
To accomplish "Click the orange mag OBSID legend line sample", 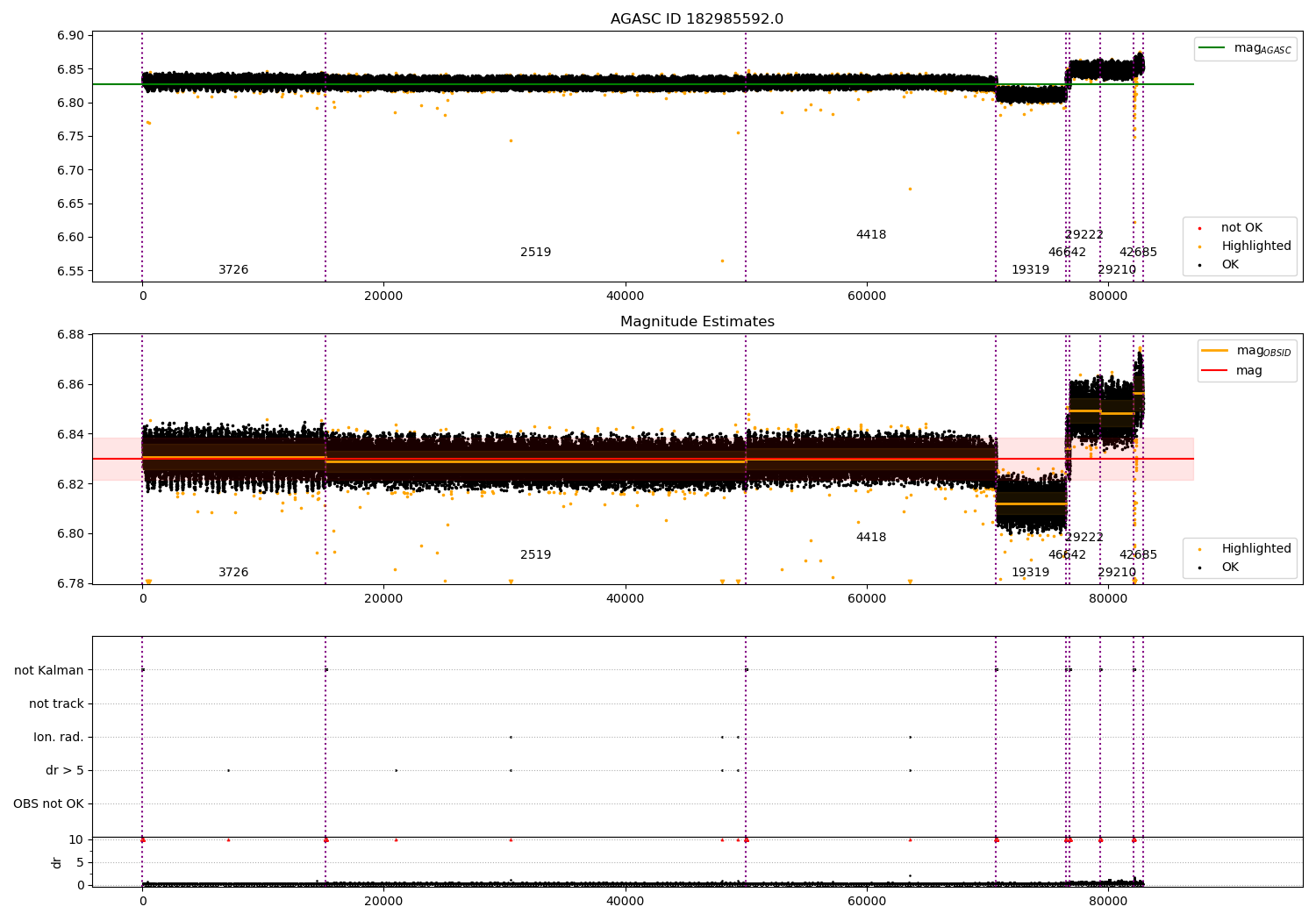I will pos(1215,351).
